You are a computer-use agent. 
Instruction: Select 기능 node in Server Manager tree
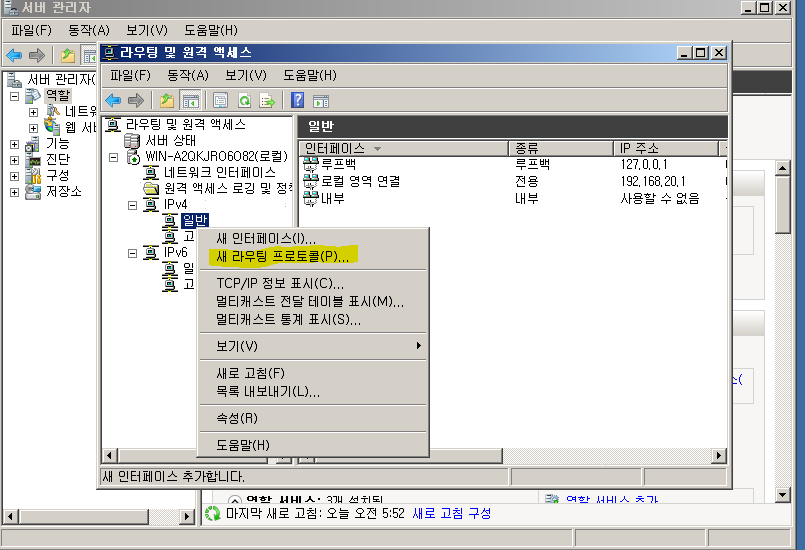point(58,143)
